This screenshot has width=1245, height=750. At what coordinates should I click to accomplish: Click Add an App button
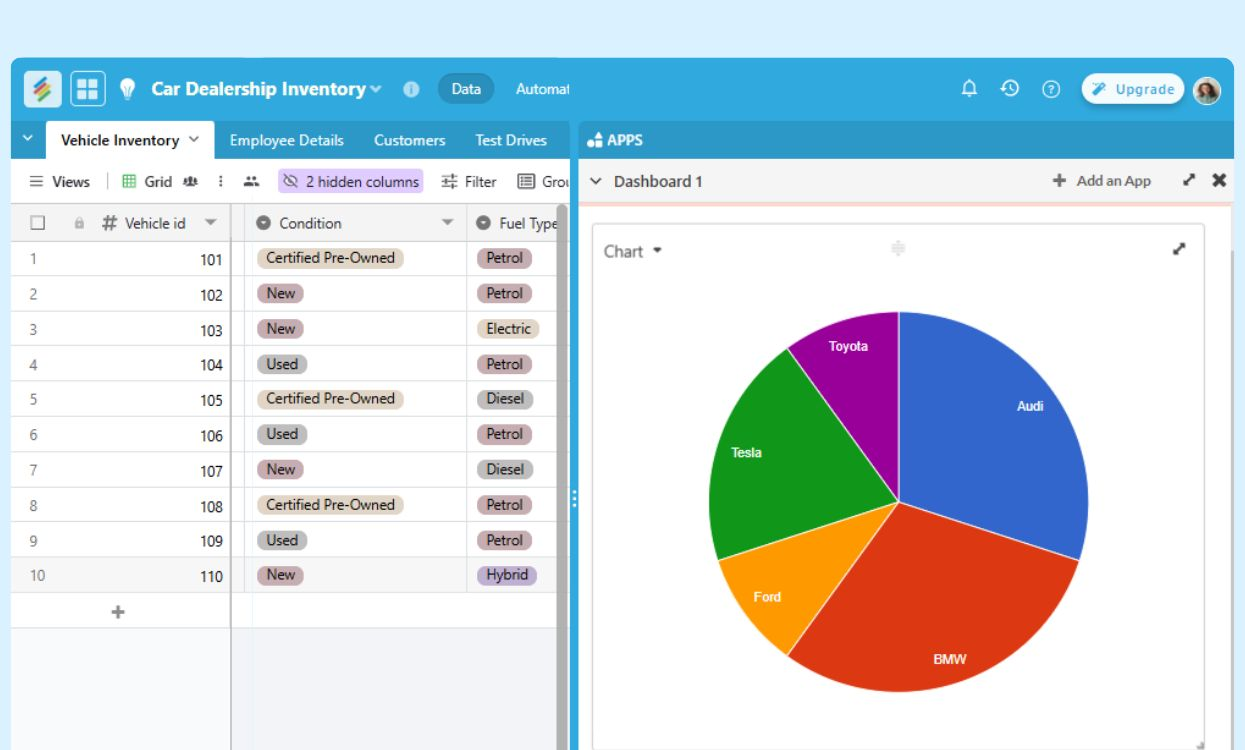tap(1102, 181)
